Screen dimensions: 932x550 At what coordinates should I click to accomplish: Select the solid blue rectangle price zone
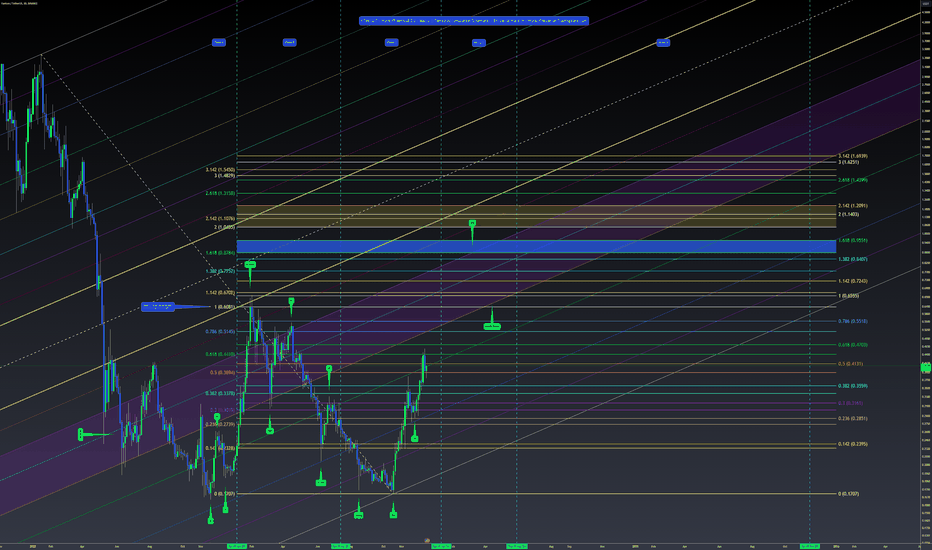[x=536, y=246]
